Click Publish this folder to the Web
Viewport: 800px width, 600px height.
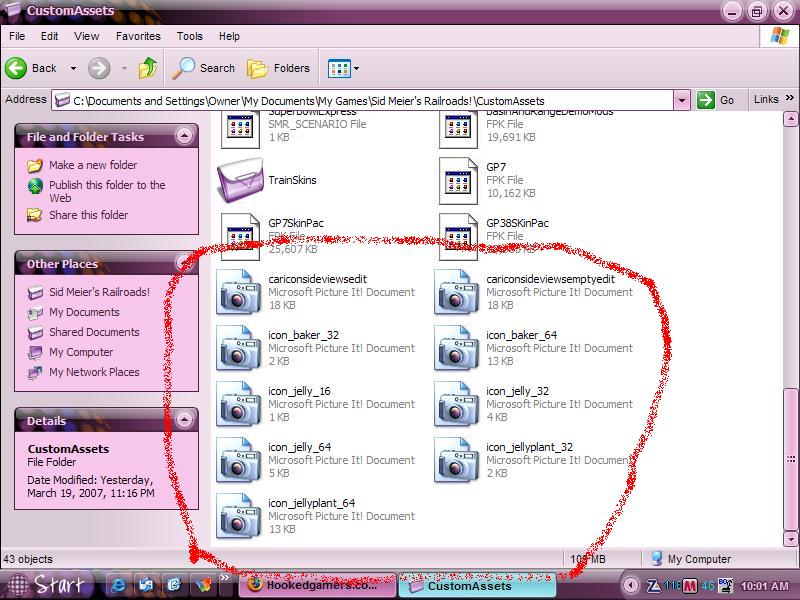click(x=107, y=191)
